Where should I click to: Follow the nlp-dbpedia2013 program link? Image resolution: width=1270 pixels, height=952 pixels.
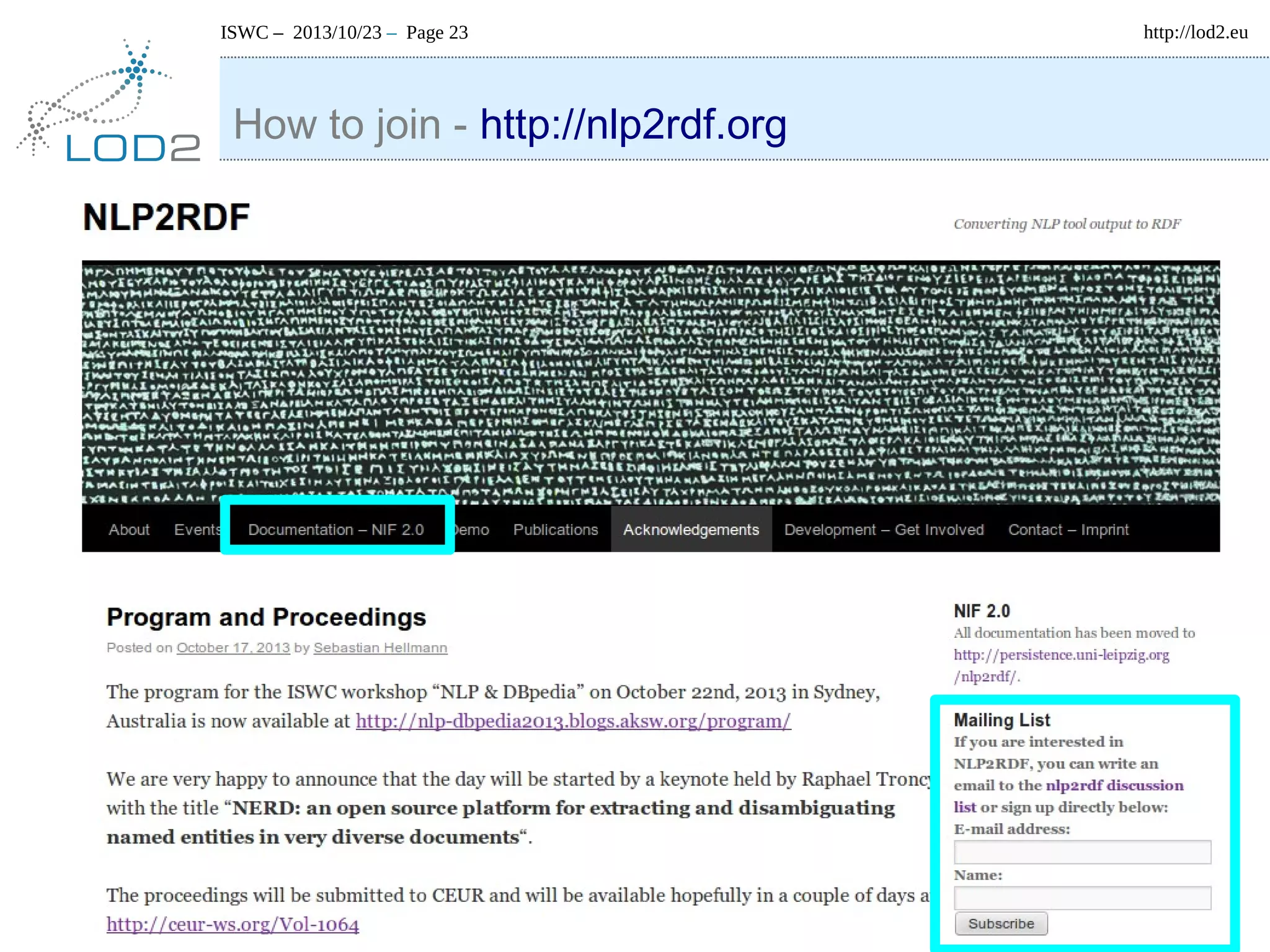click(573, 721)
